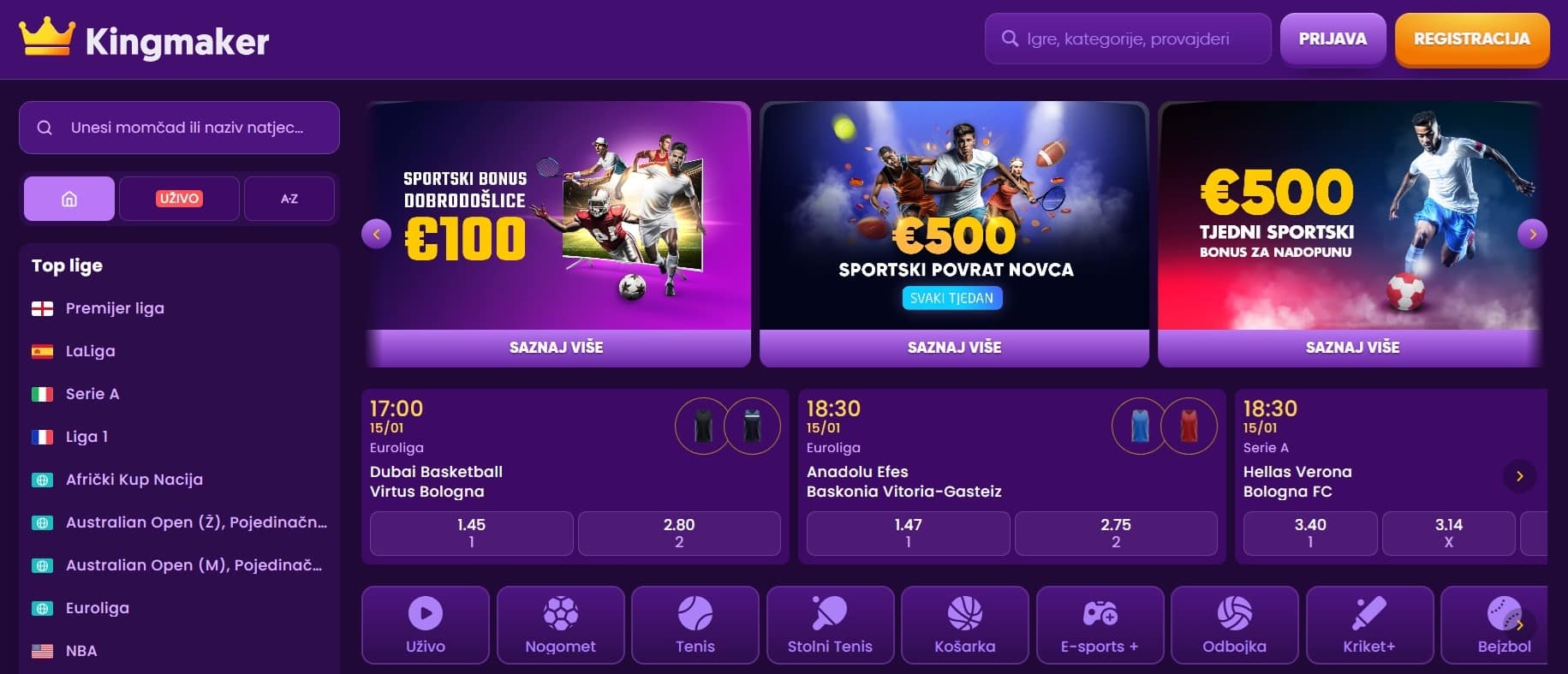Open the Nogomet football sport category

click(560, 625)
